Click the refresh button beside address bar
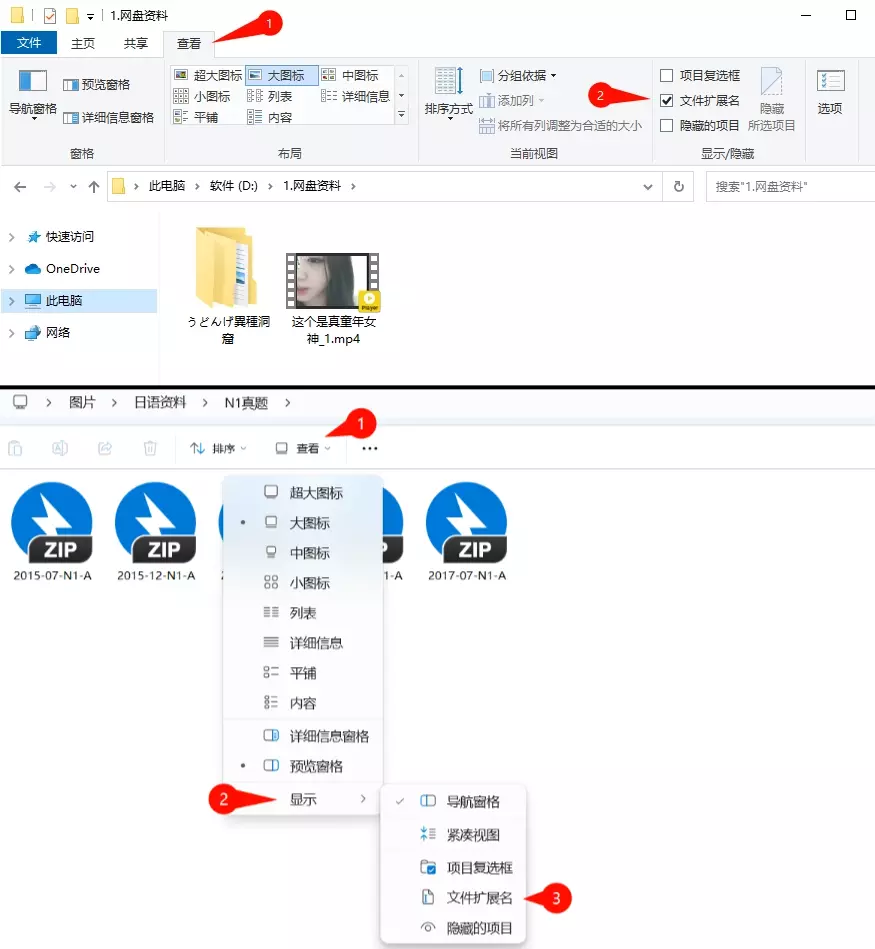Image resolution: width=875 pixels, height=949 pixels. (679, 186)
